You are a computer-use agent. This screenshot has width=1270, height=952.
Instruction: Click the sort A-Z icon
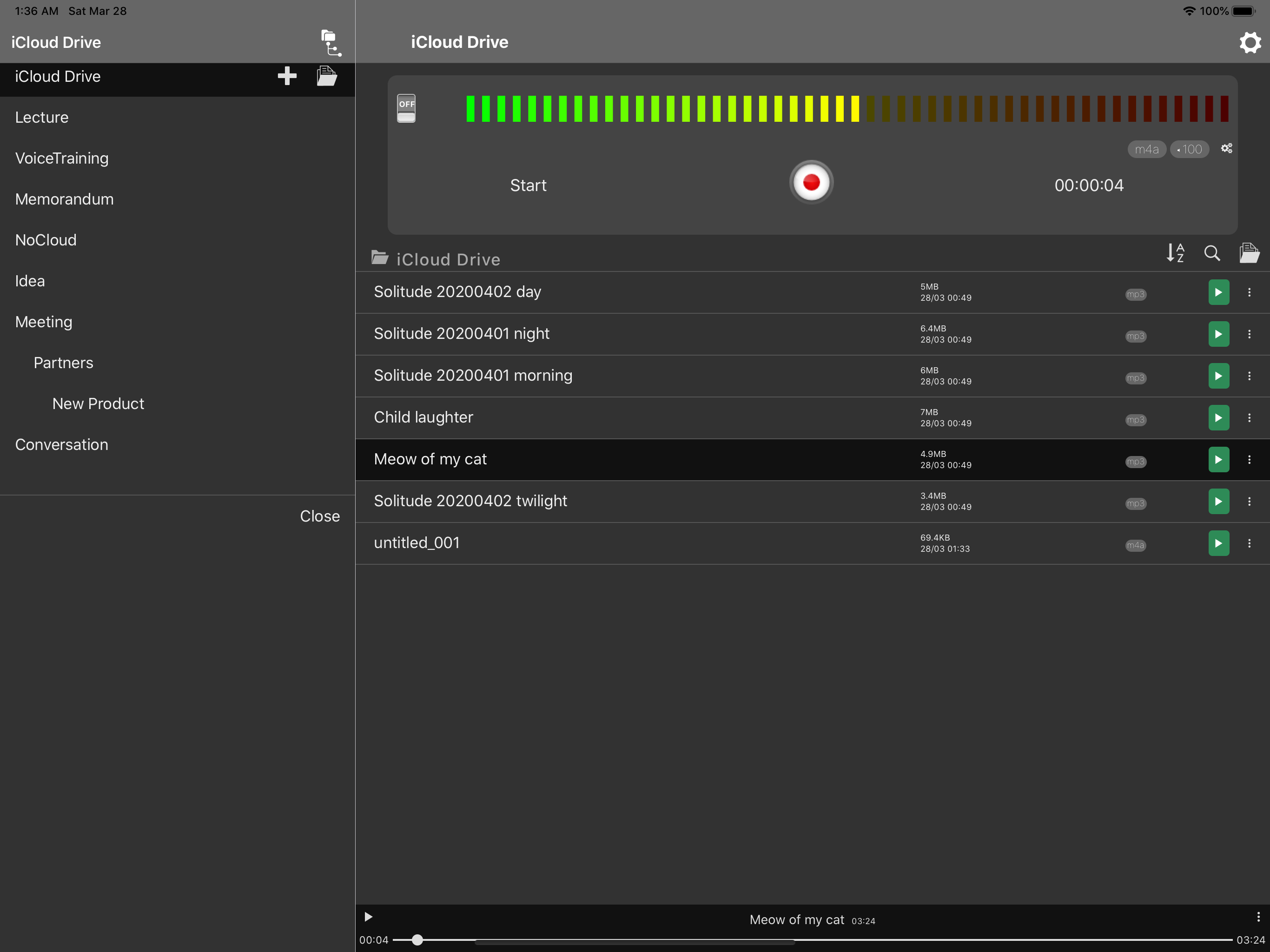(x=1175, y=252)
